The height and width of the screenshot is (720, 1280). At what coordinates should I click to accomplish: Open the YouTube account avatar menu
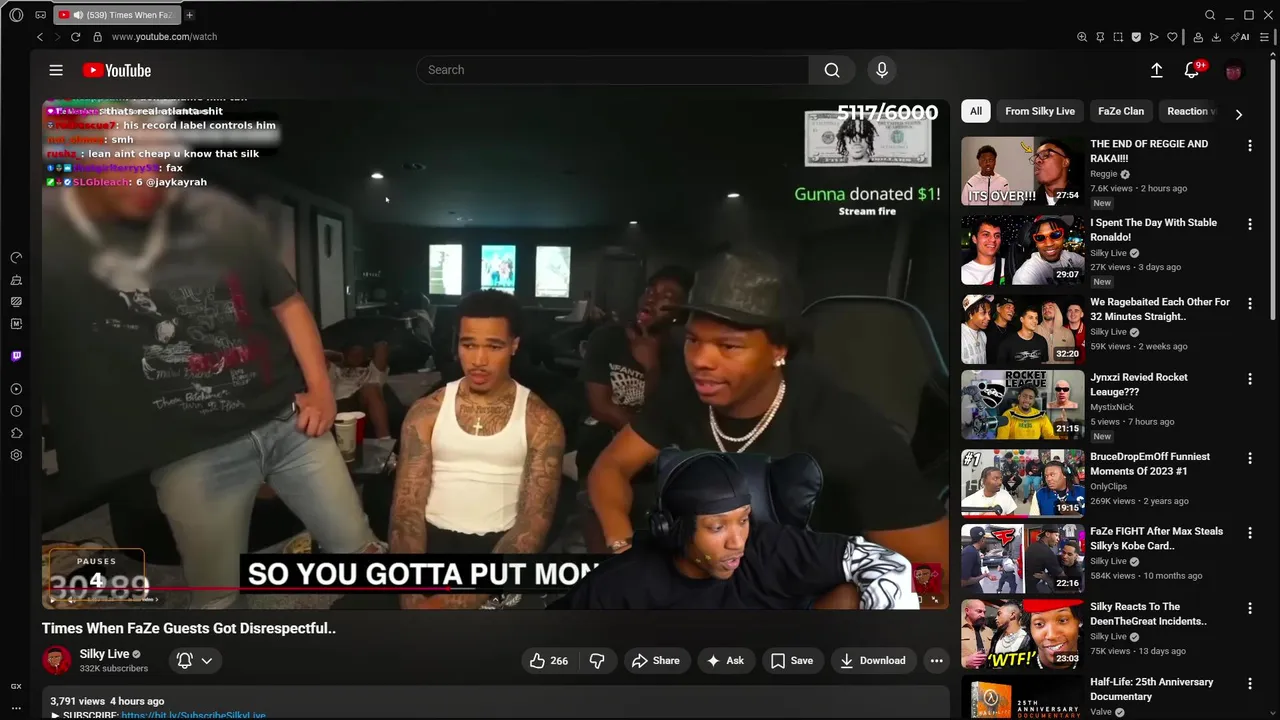(x=1234, y=71)
